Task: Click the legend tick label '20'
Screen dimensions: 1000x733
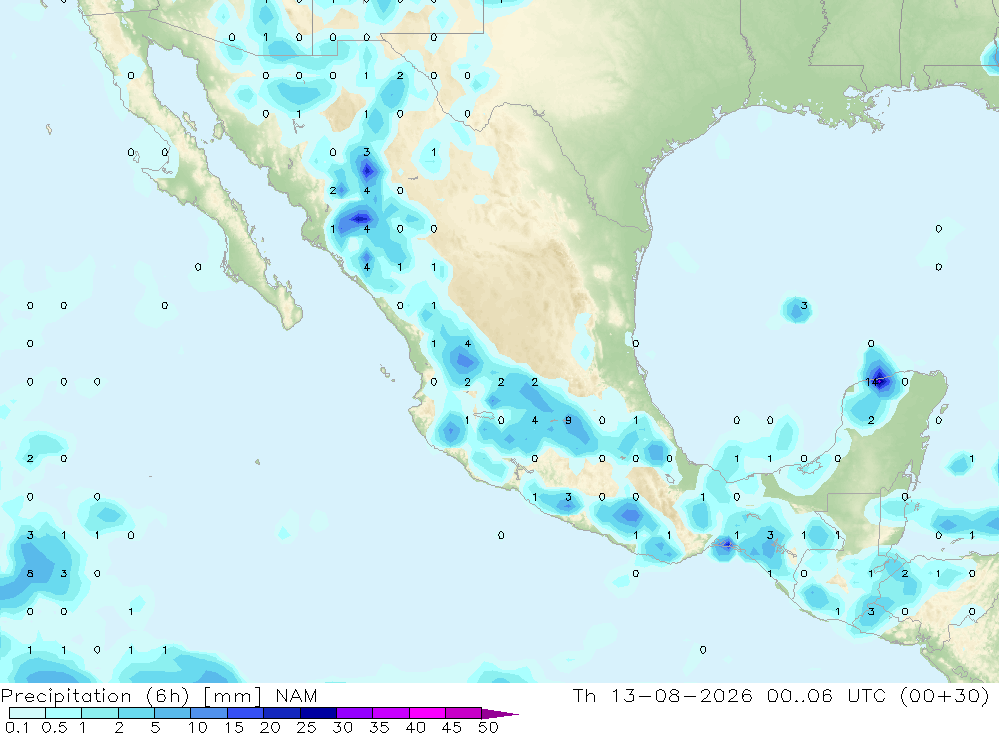Action: [270, 727]
